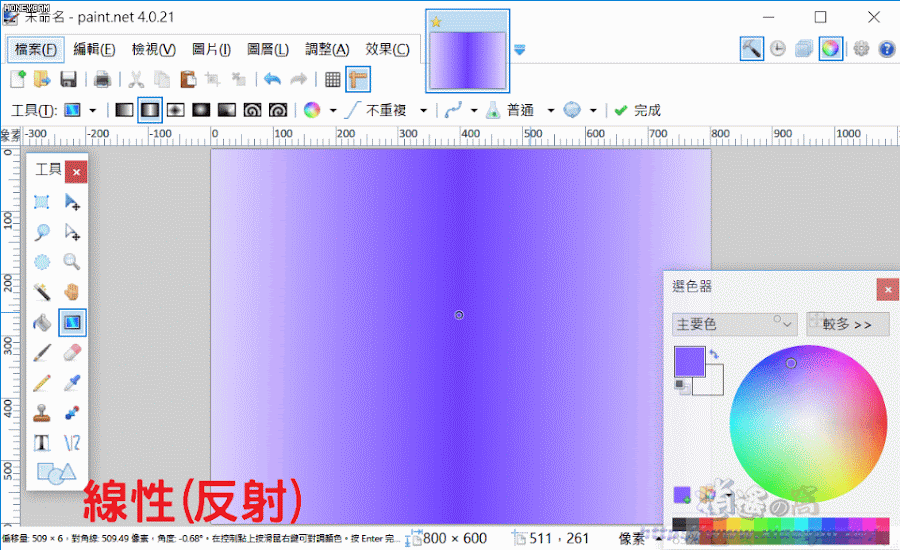
Task: Open the 不重複 repeat mode dropdown
Action: (424, 110)
